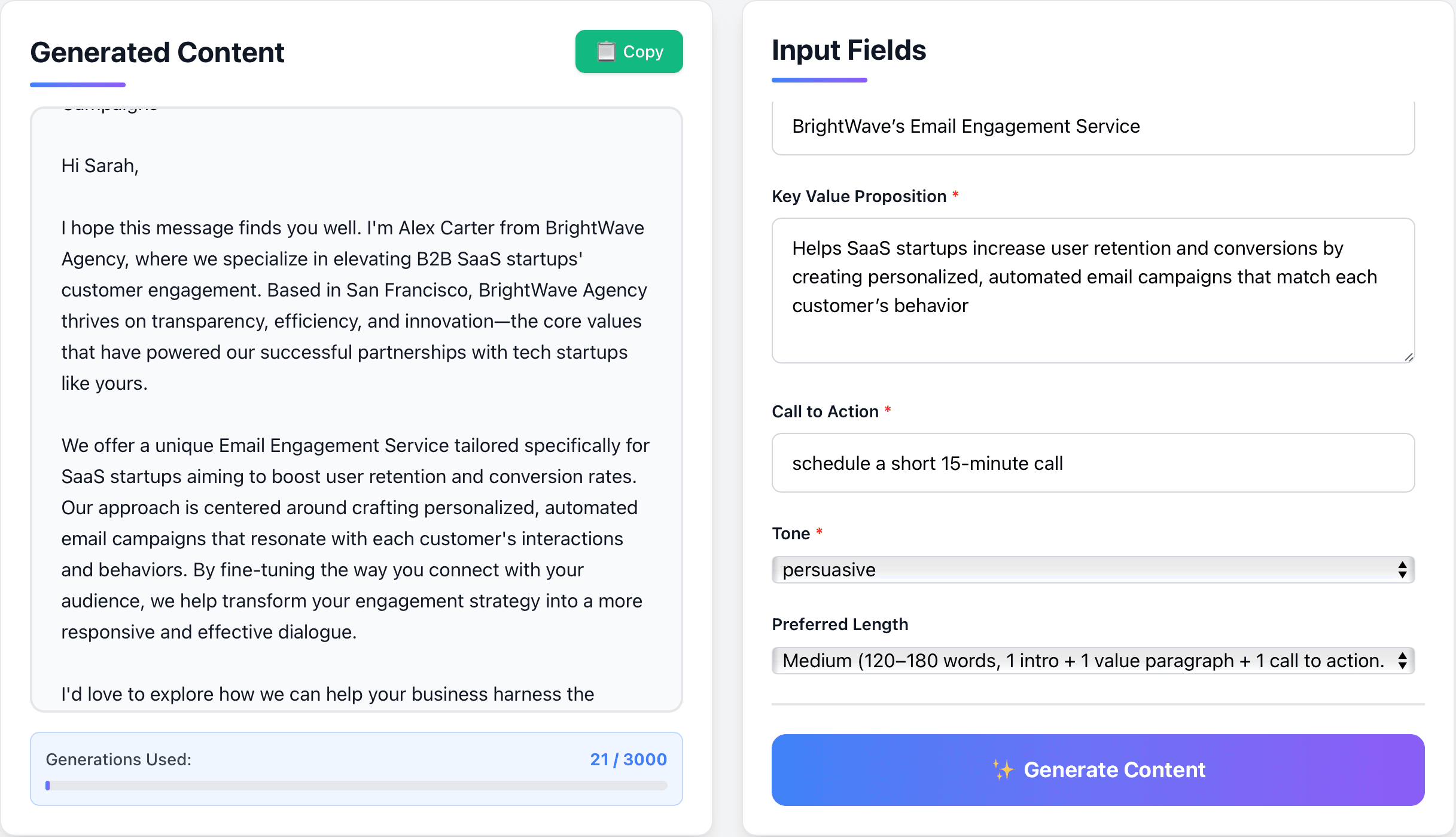The image size is (1456, 837).
Task: Click the resize handle of the value proposition box
Action: [1409, 357]
